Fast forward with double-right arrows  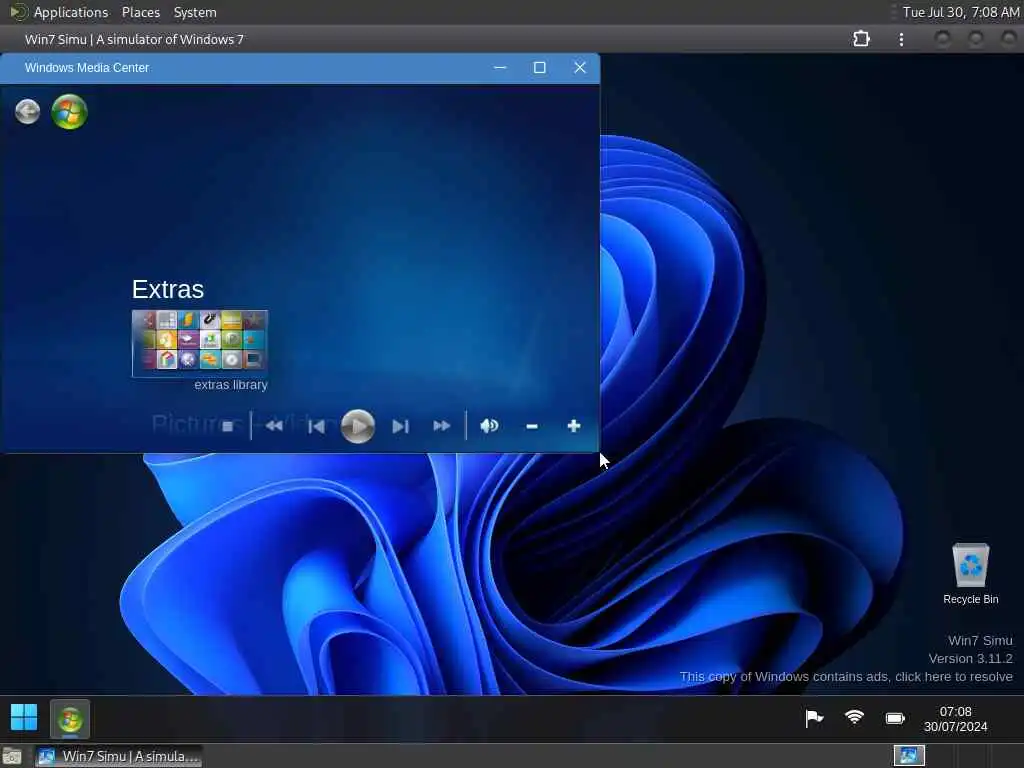[442, 426]
